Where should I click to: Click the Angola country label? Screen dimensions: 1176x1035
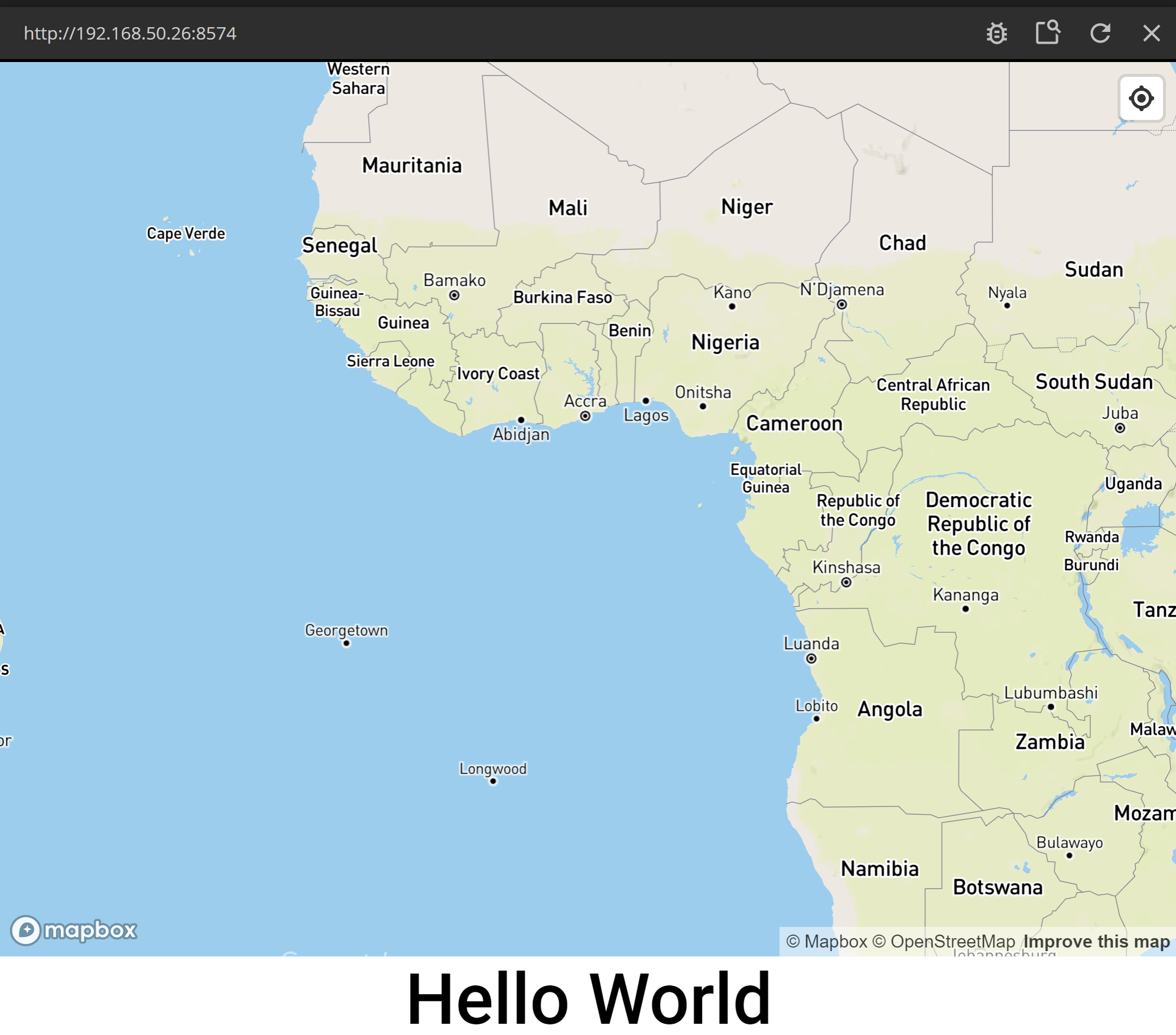(889, 709)
